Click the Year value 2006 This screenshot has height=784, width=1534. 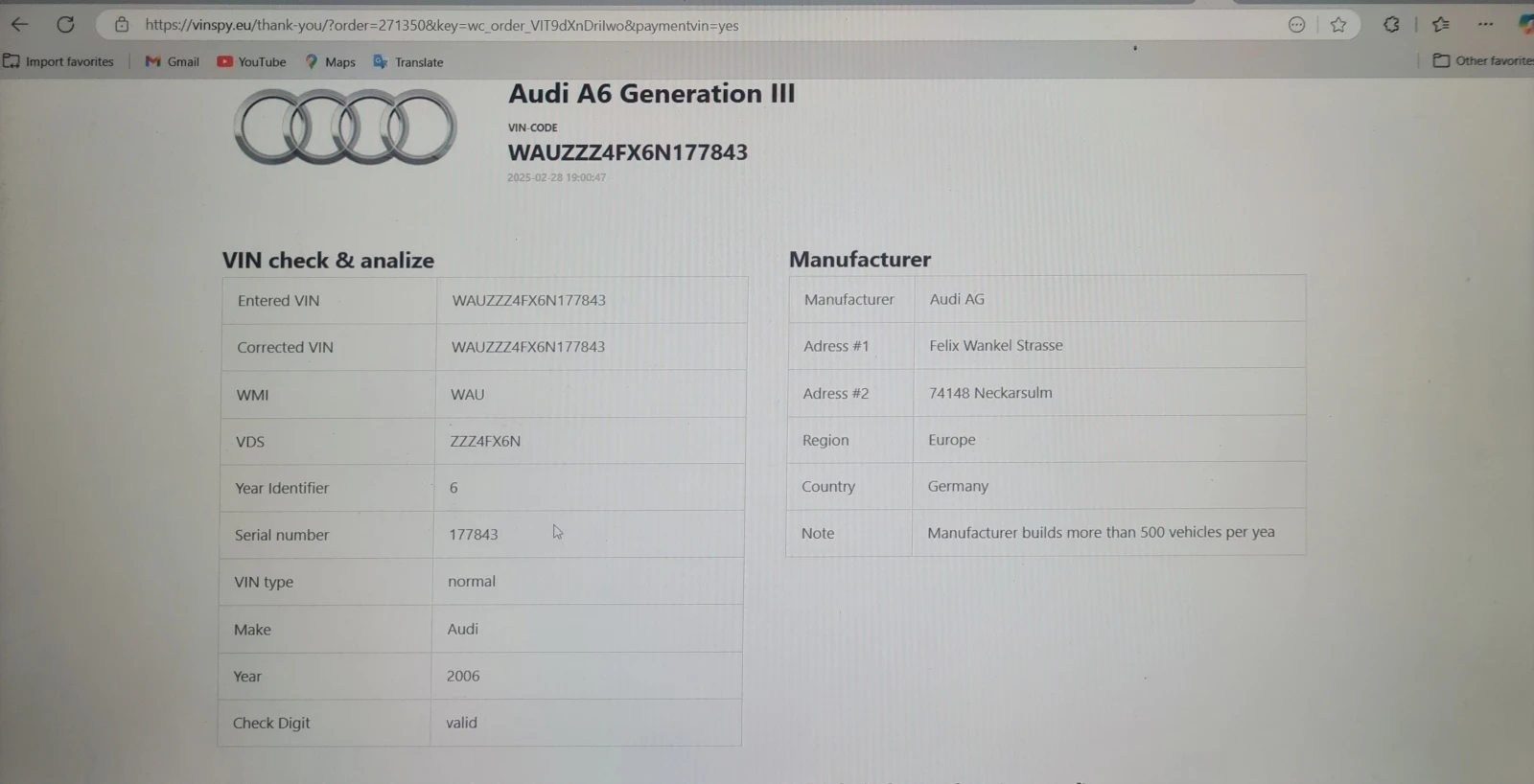463,676
